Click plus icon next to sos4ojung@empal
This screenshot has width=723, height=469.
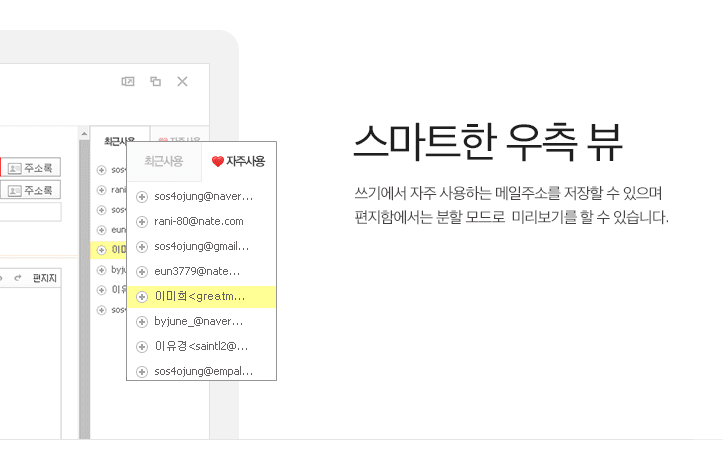tap(142, 372)
